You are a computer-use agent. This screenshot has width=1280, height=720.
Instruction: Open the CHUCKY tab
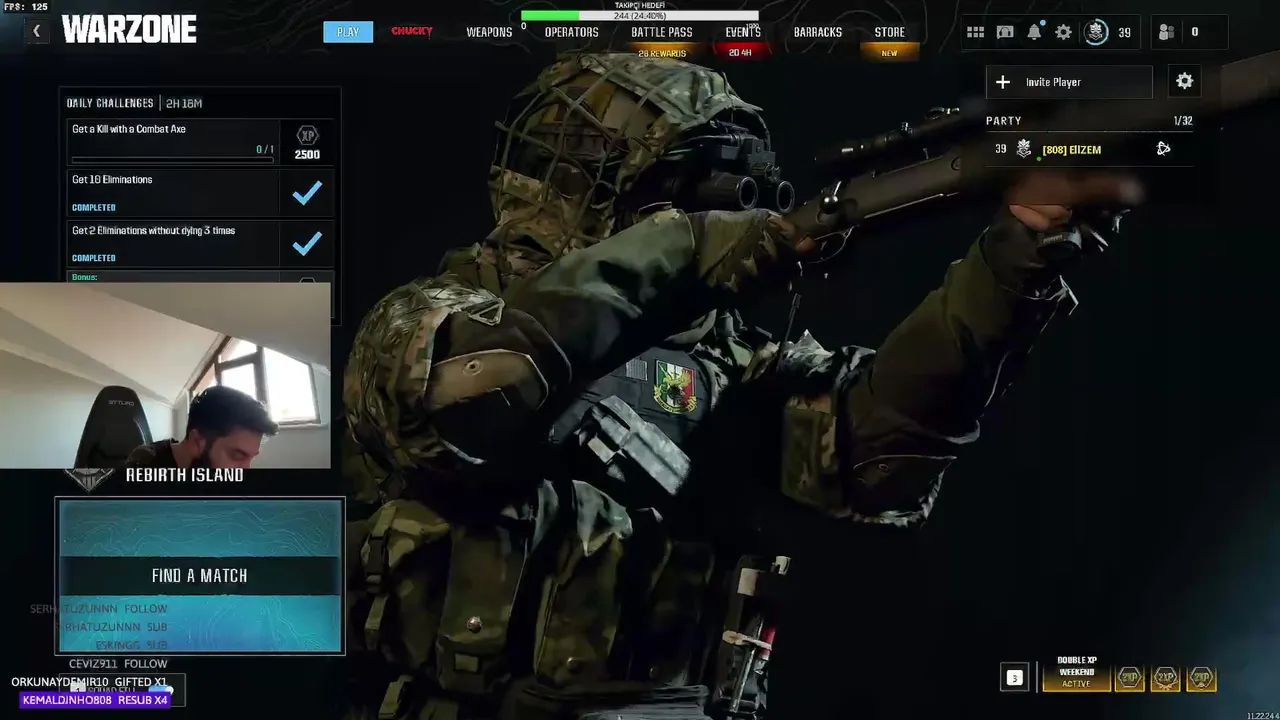tap(412, 32)
